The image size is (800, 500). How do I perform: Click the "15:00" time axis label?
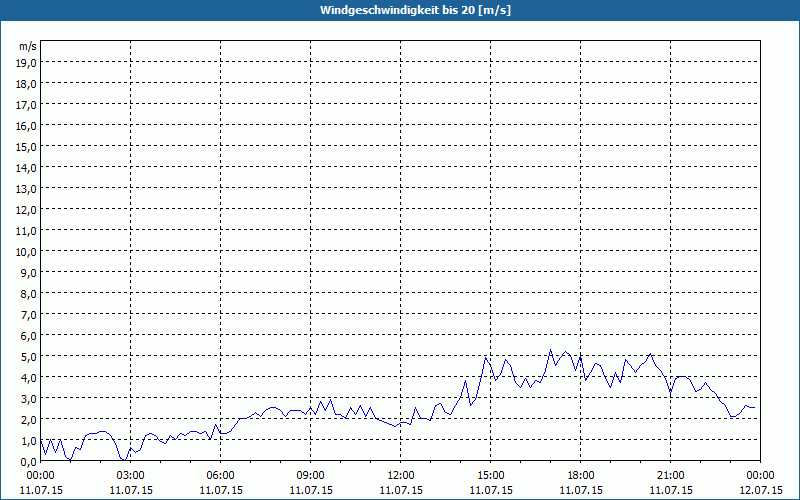pyautogui.click(x=491, y=476)
